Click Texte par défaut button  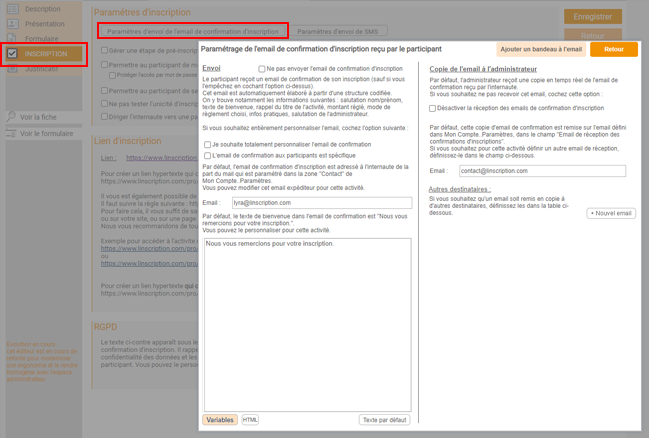385,420
